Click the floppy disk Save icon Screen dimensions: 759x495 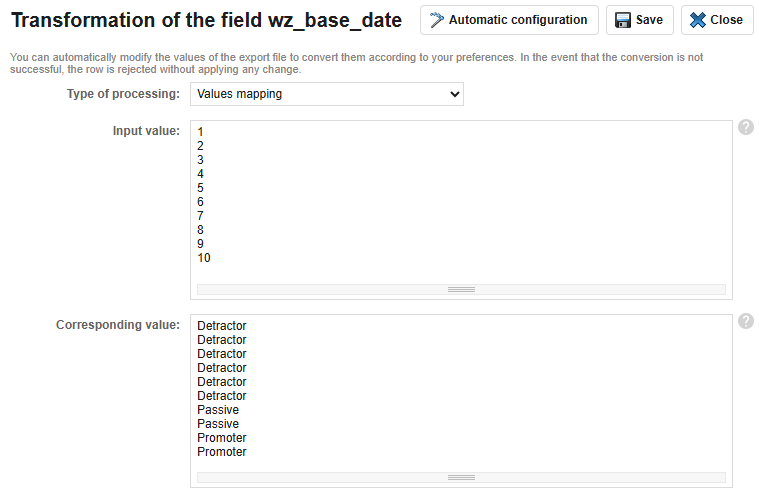[x=623, y=20]
